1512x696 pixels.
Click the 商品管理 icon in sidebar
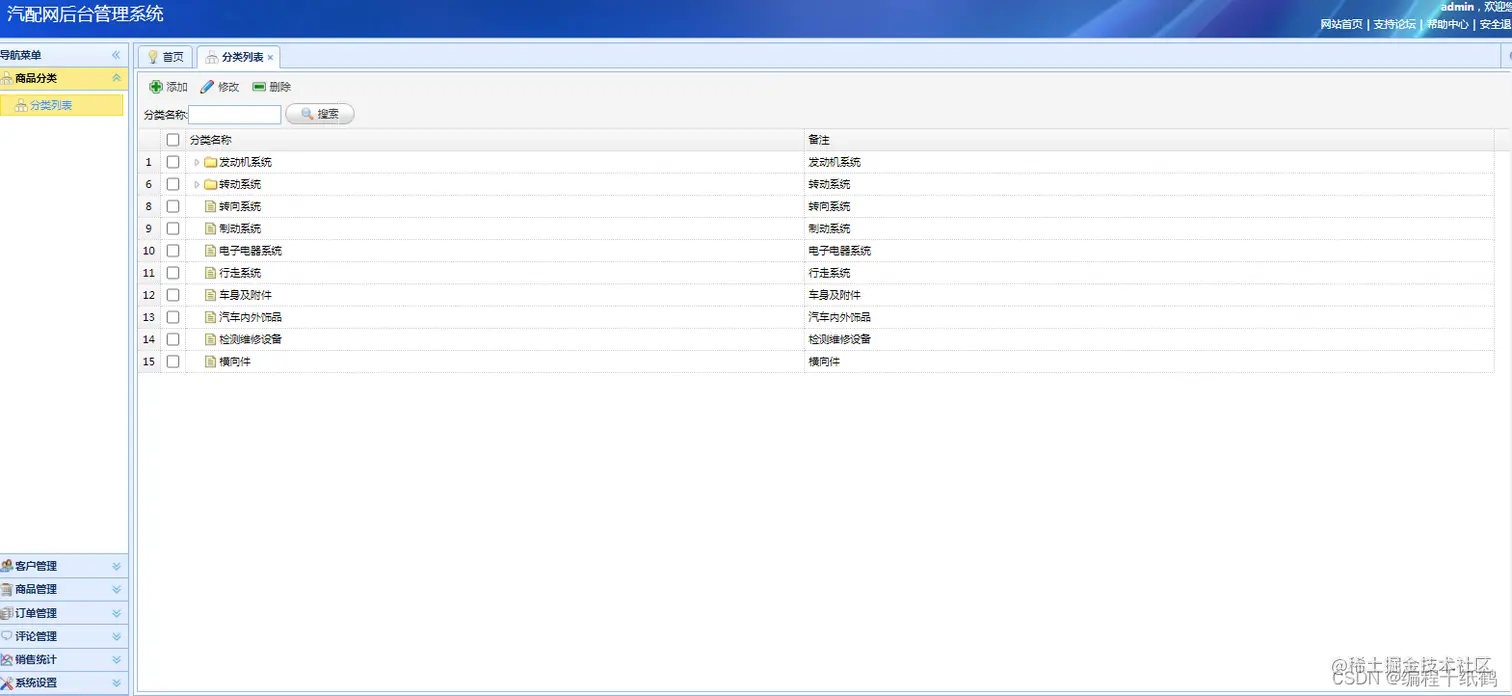pos(7,589)
